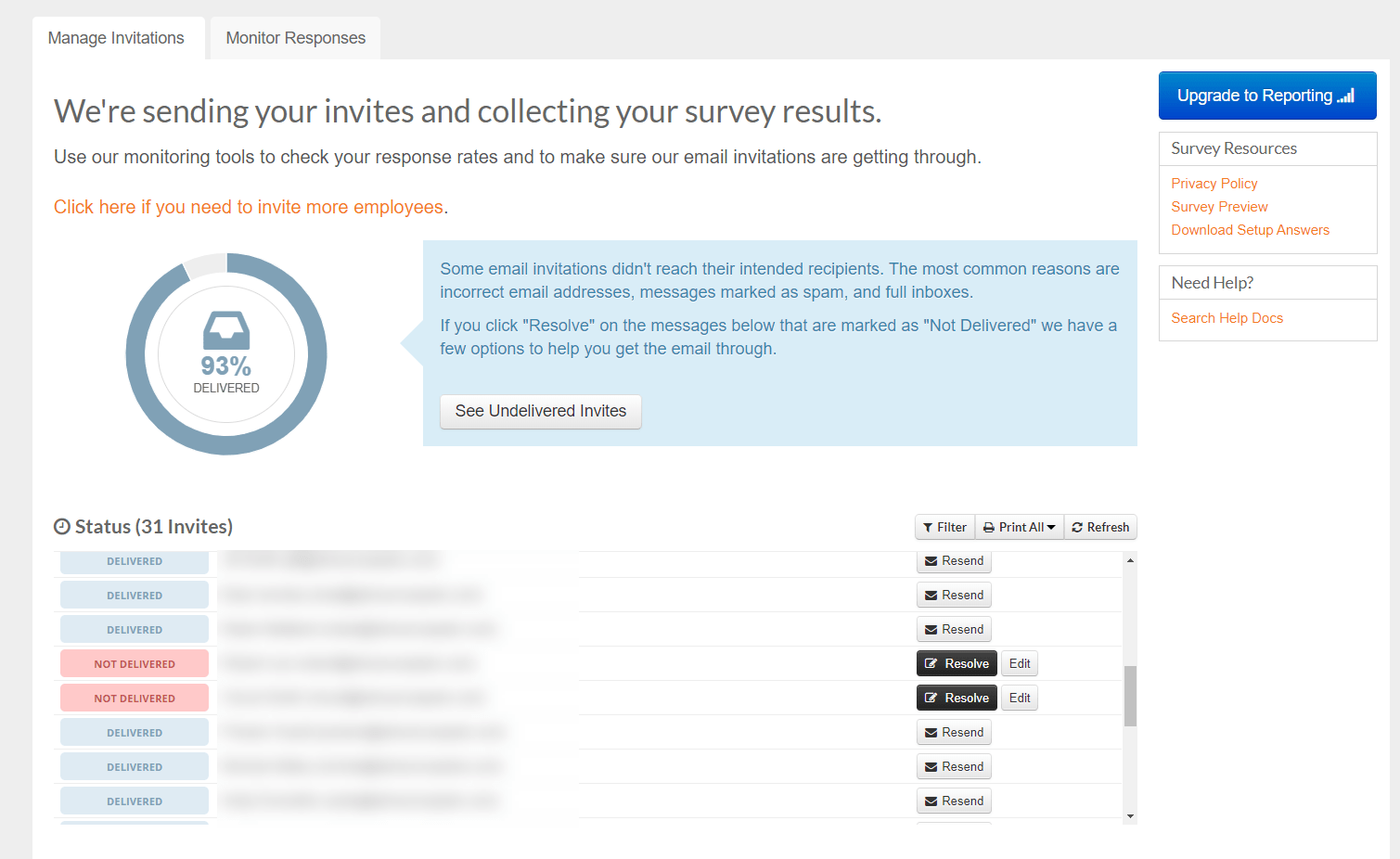Click the delivered inbox tray icon
The width and height of the screenshot is (1400, 859).
pyautogui.click(x=226, y=329)
